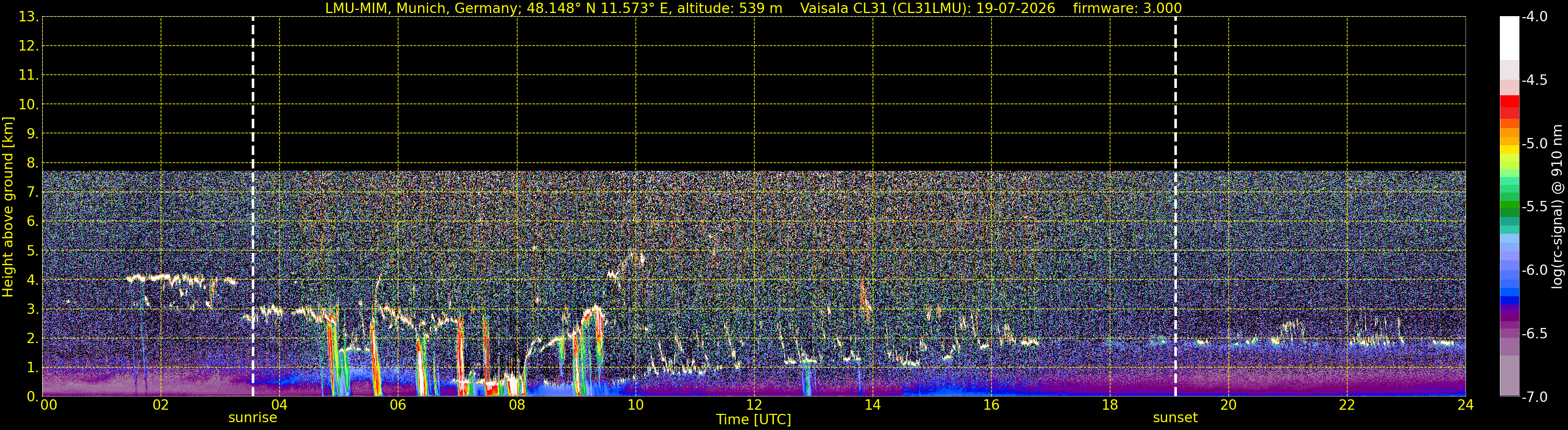
Task: Click the height axis tick label '9.'
Action: 32,133
